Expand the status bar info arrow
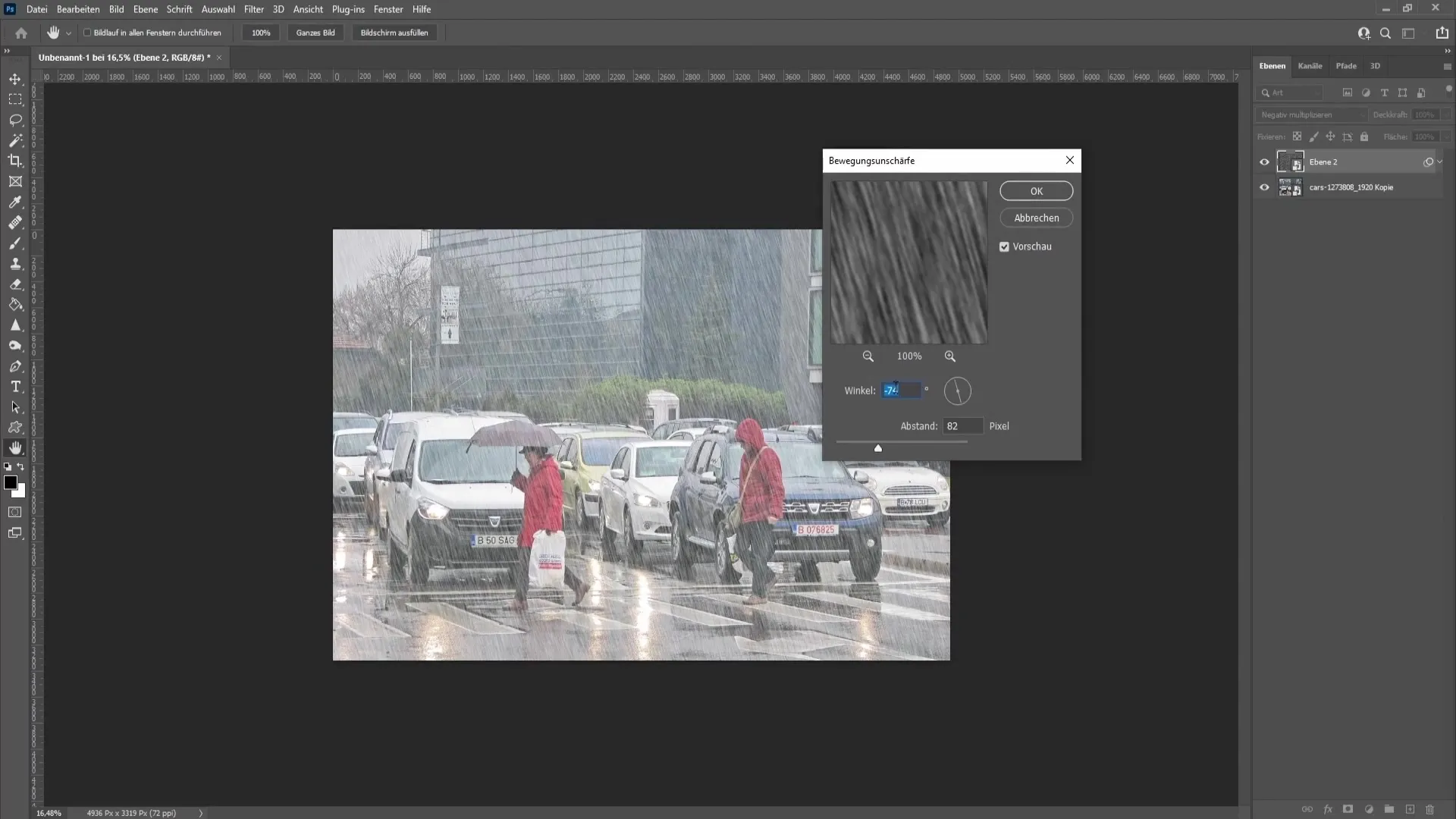Image resolution: width=1456 pixels, height=819 pixels. [201, 813]
